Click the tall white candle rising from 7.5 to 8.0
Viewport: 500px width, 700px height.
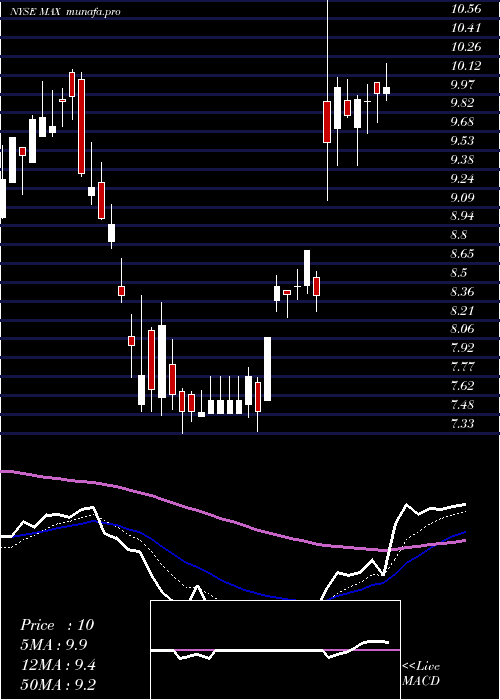267,369
